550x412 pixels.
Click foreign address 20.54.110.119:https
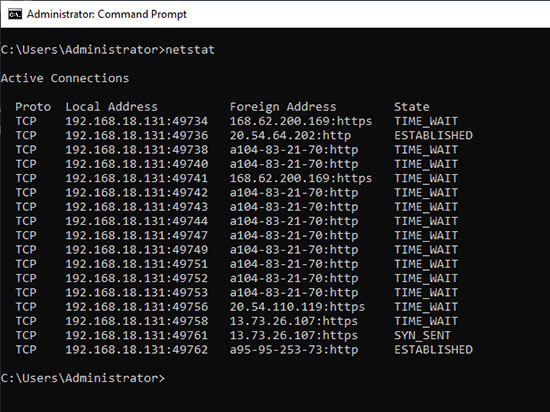pos(297,307)
